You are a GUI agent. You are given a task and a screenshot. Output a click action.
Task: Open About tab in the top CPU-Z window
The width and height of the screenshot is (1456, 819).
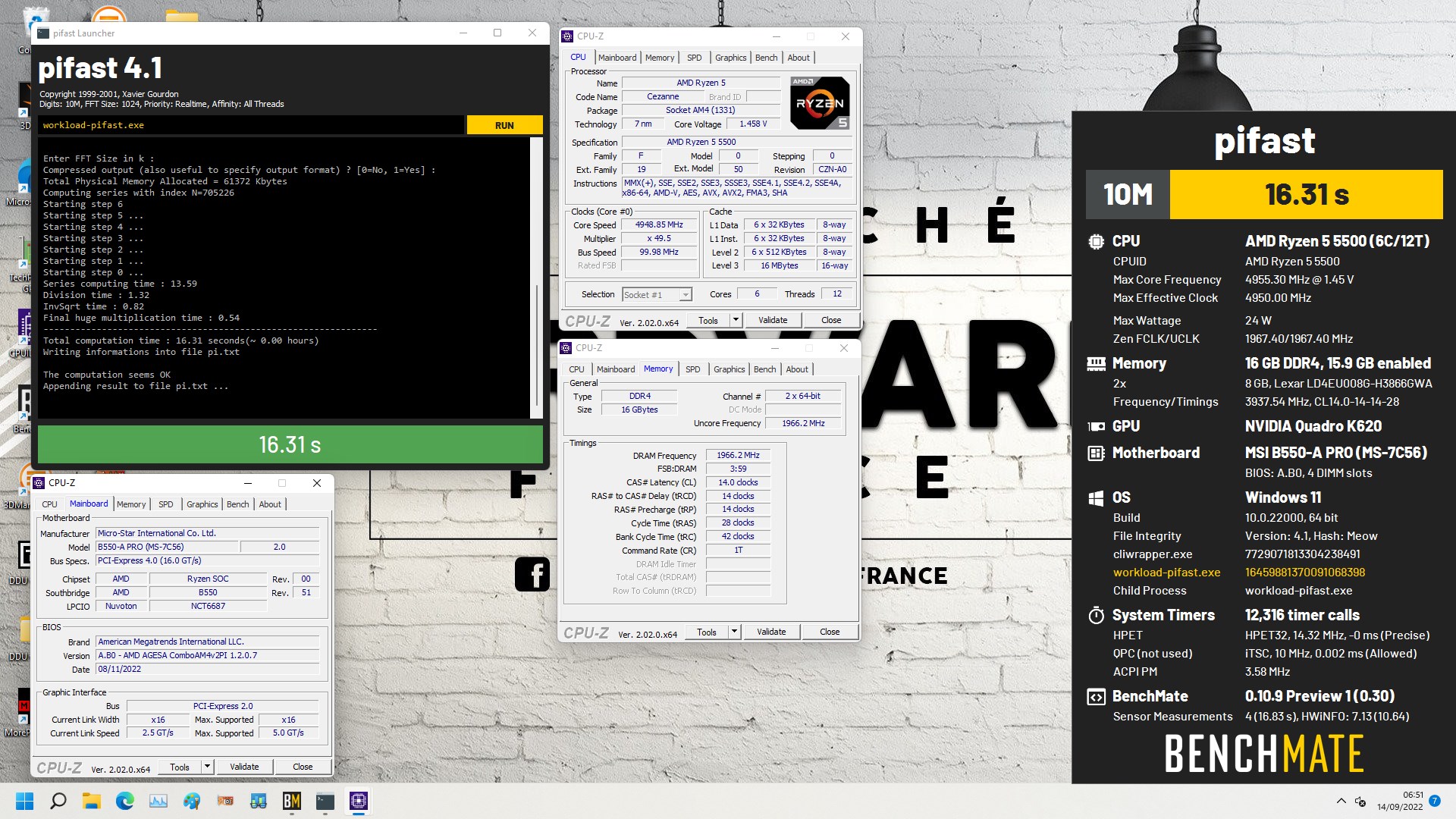pyautogui.click(x=799, y=58)
